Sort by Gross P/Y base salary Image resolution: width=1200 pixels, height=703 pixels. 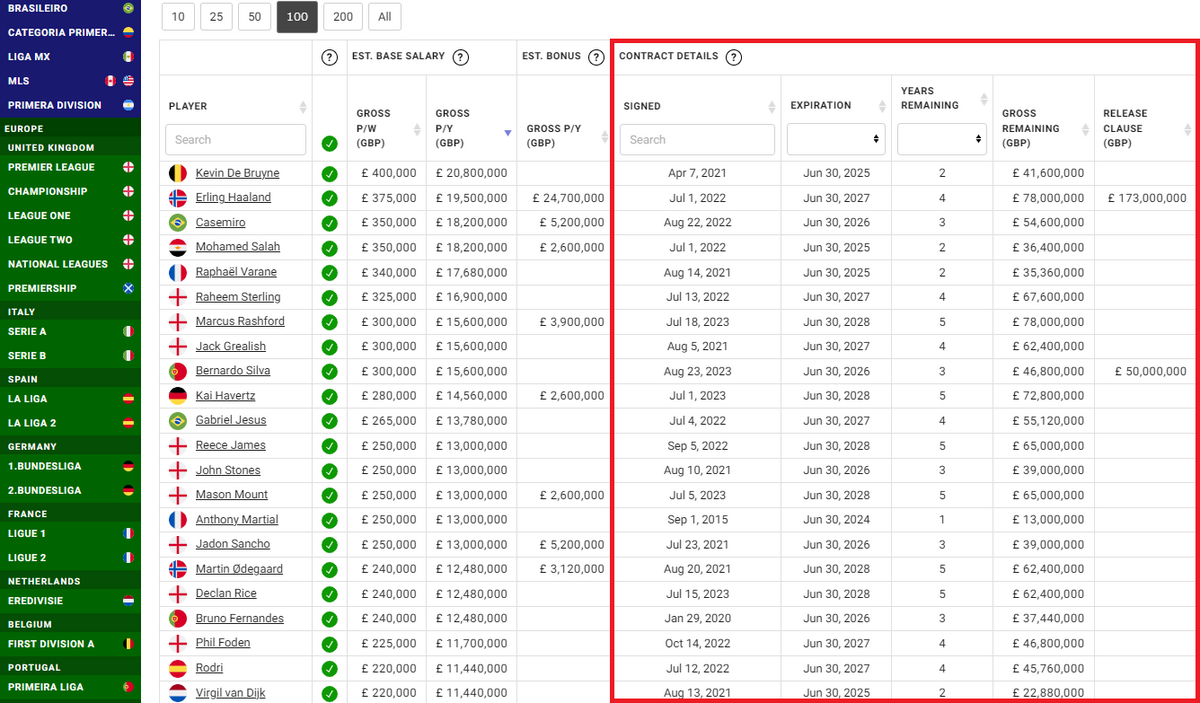[x=507, y=132]
